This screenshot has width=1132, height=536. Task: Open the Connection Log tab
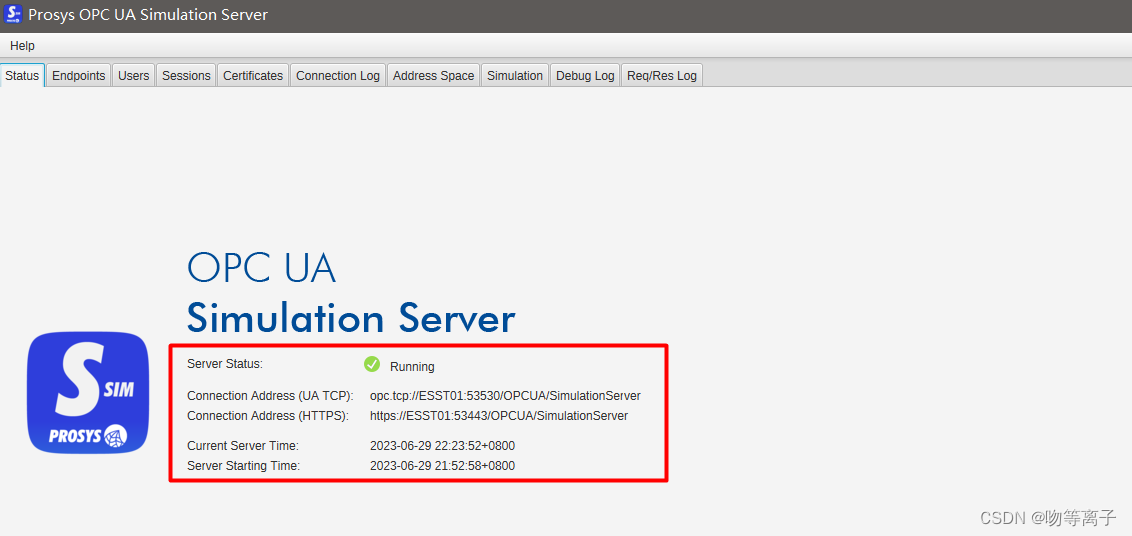(x=338, y=75)
